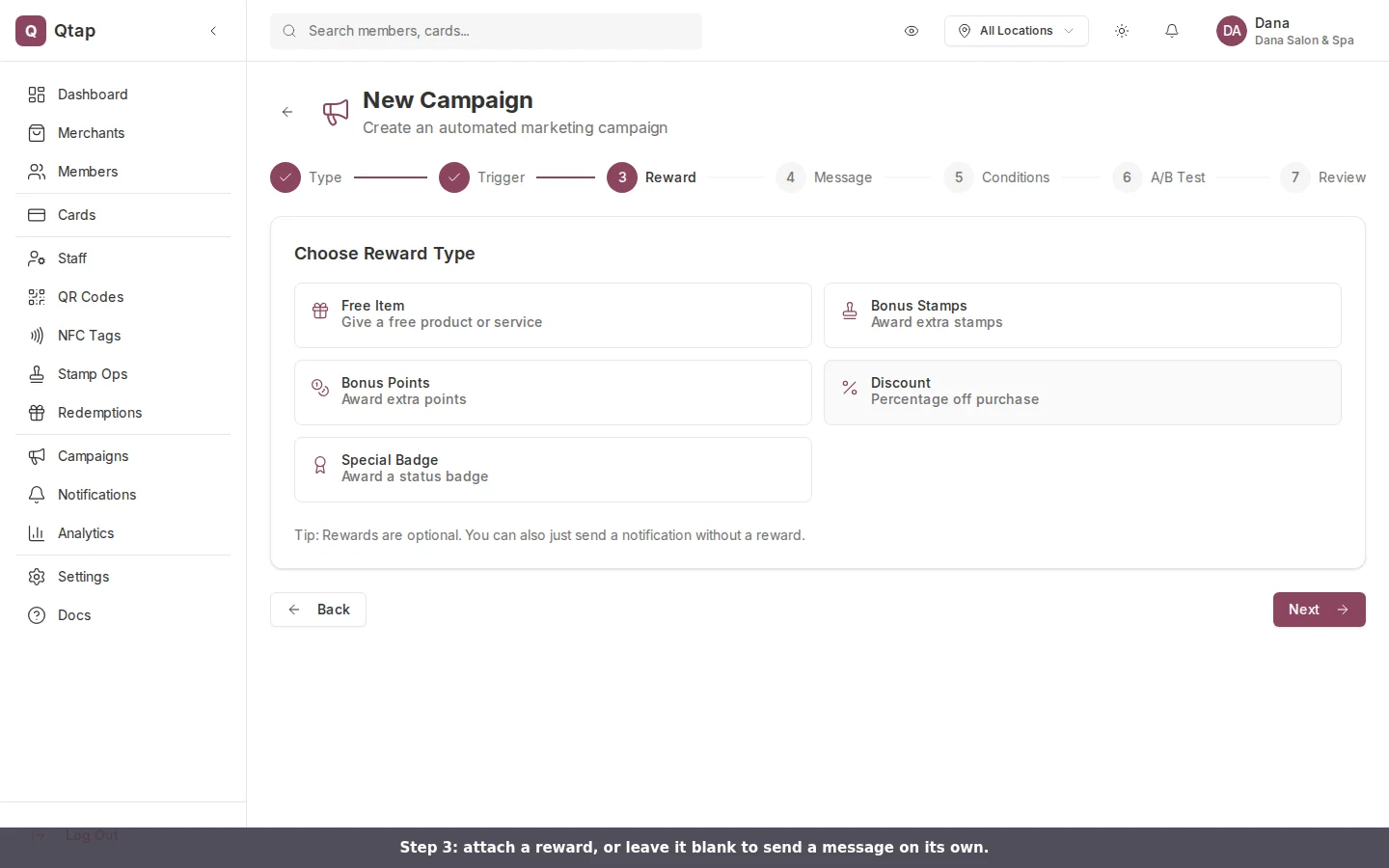
Task: Go to Settings in the sidebar
Action: click(123, 577)
